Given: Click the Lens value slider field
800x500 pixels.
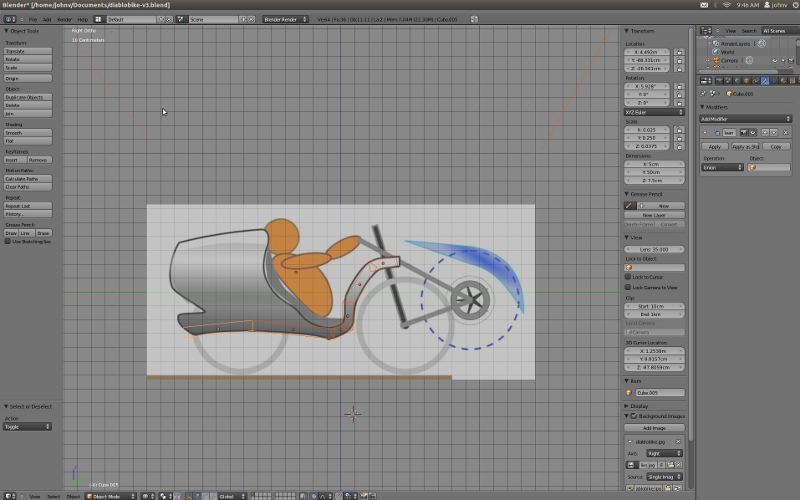Looking at the screenshot, I should coord(655,248).
